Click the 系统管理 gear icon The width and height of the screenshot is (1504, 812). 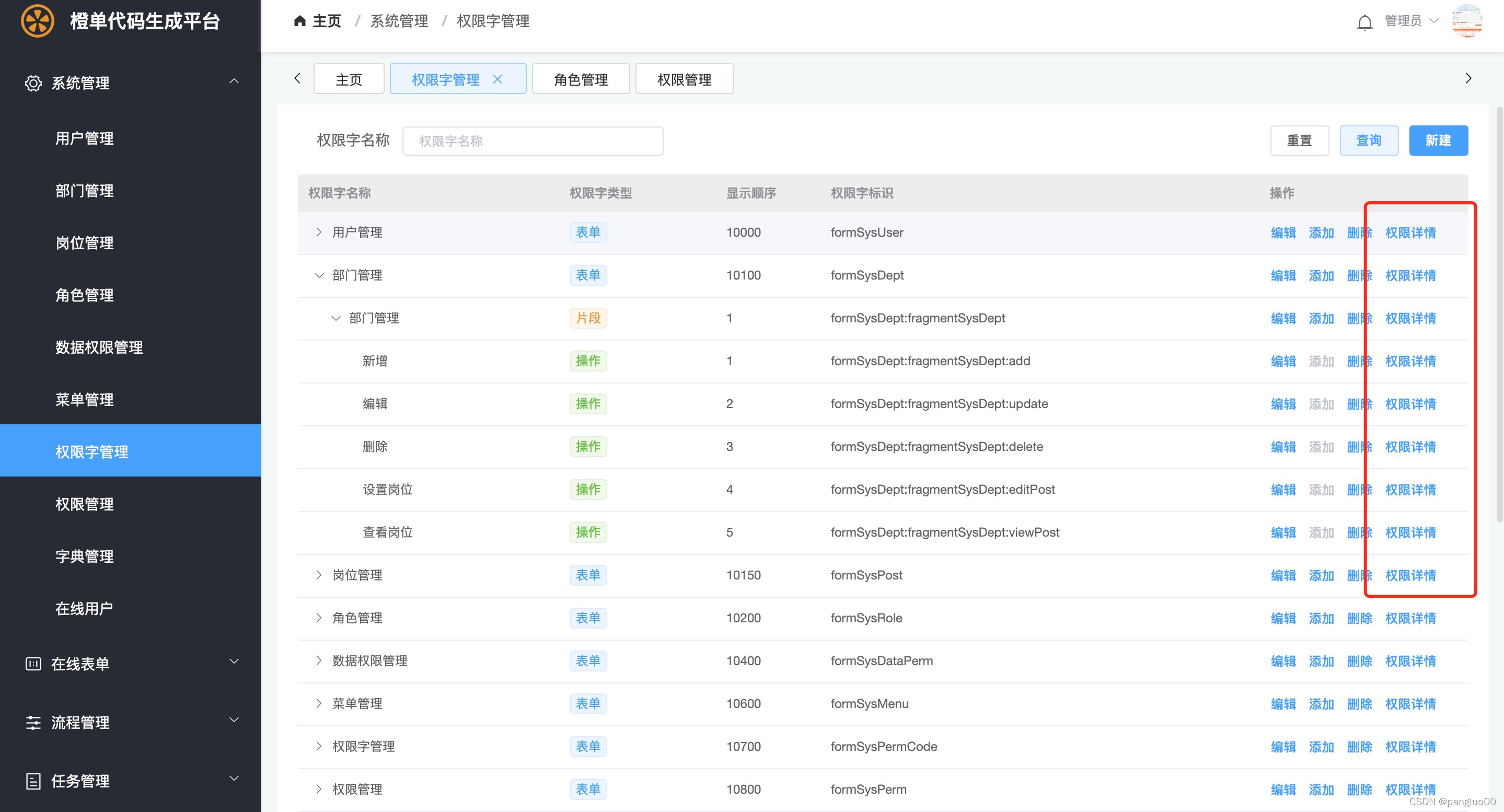[x=33, y=83]
